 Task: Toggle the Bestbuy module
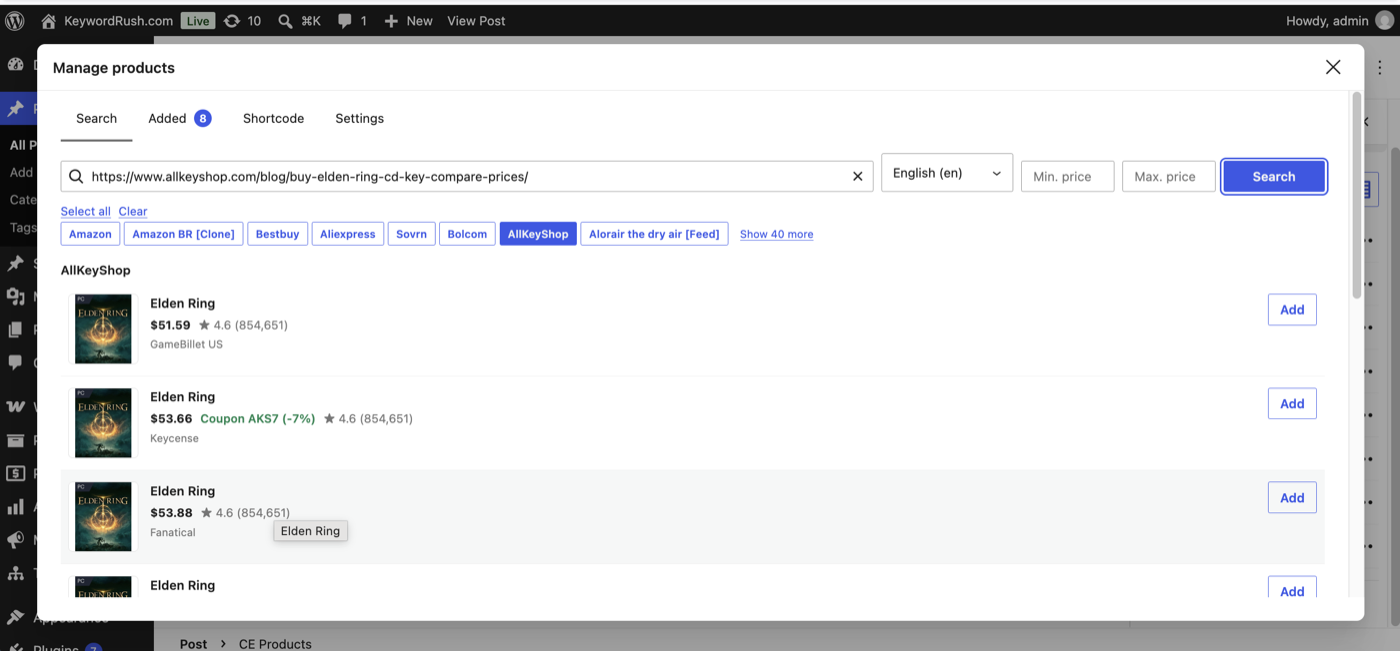277,234
